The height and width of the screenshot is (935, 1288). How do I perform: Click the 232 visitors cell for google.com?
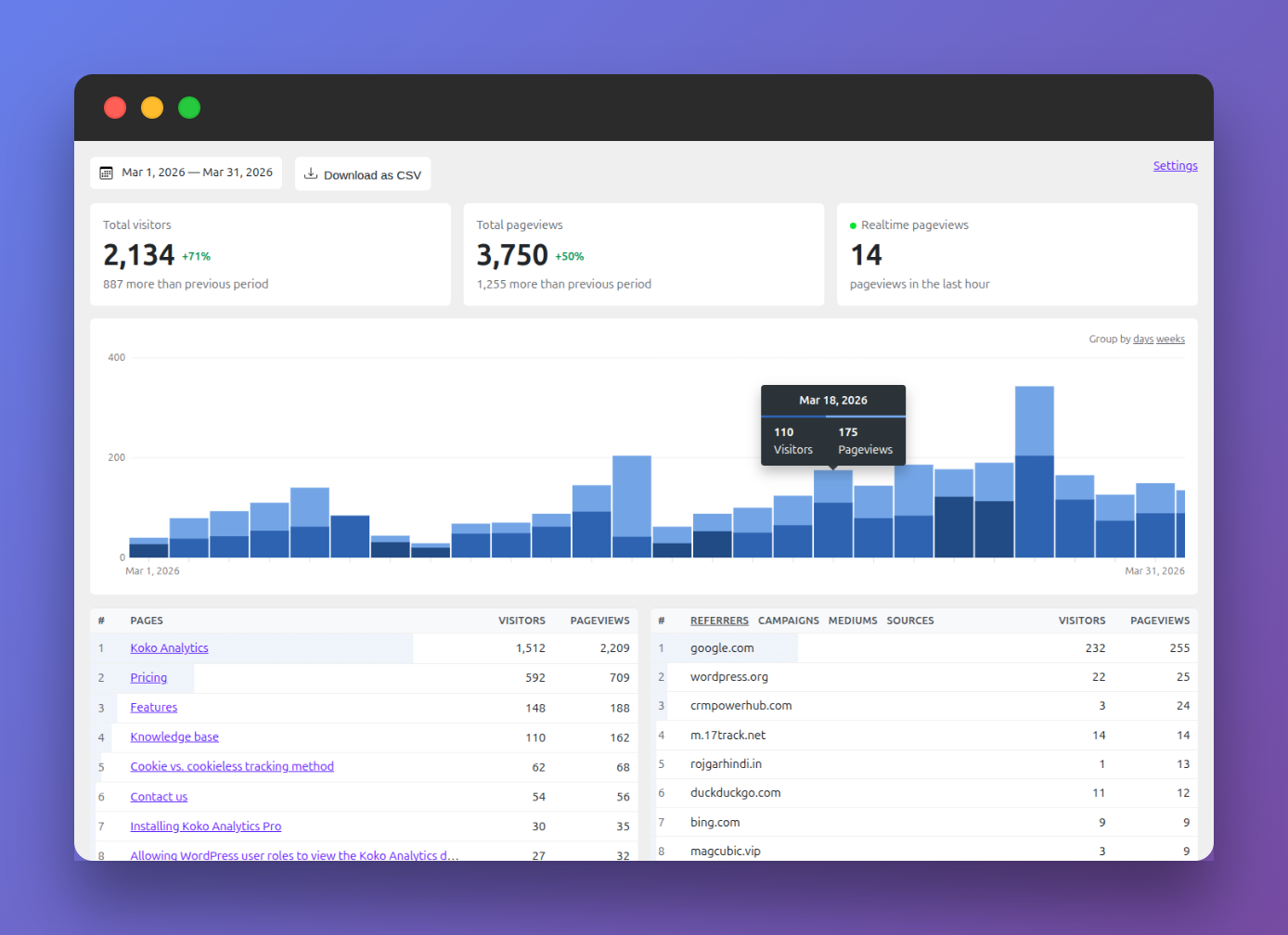pos(1096,648)
